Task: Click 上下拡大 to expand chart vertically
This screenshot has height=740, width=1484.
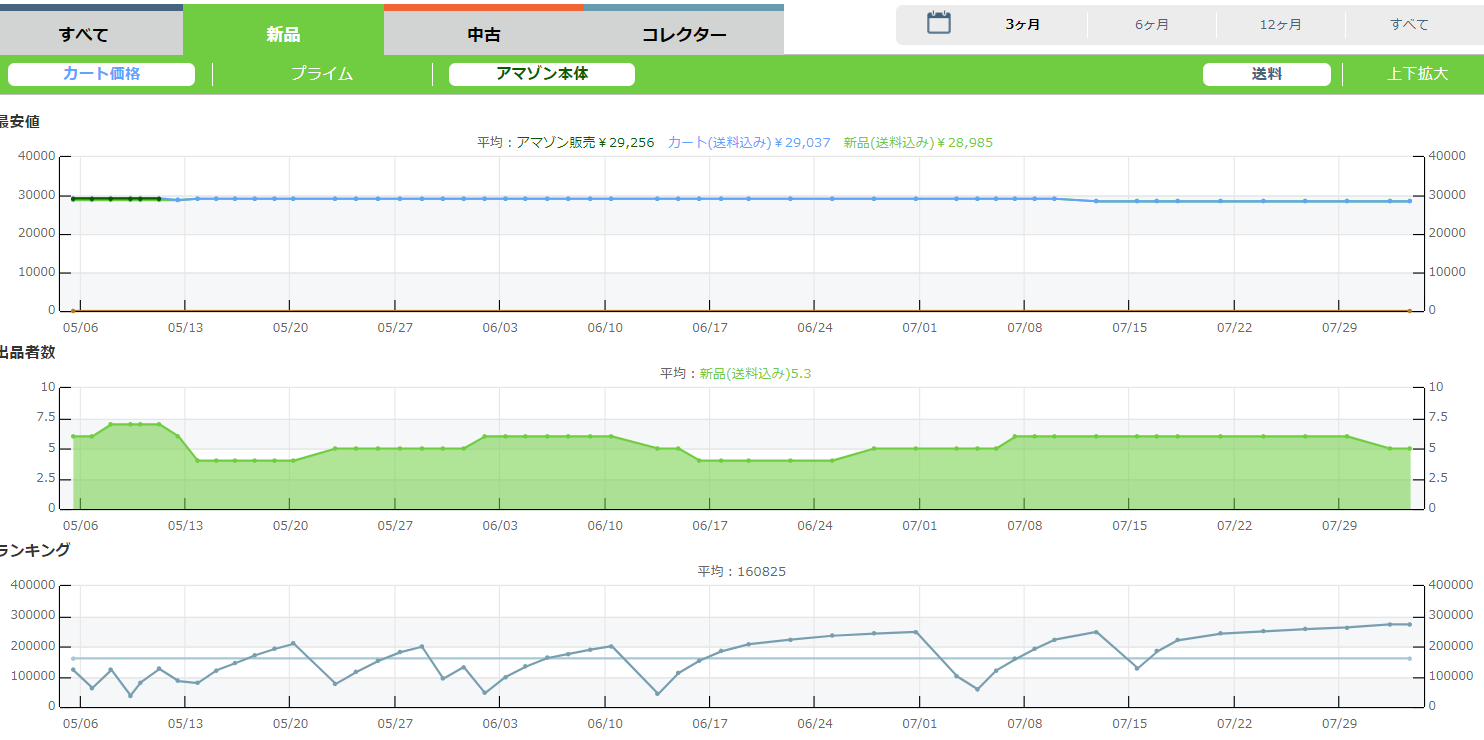Action: point(1417,74)
